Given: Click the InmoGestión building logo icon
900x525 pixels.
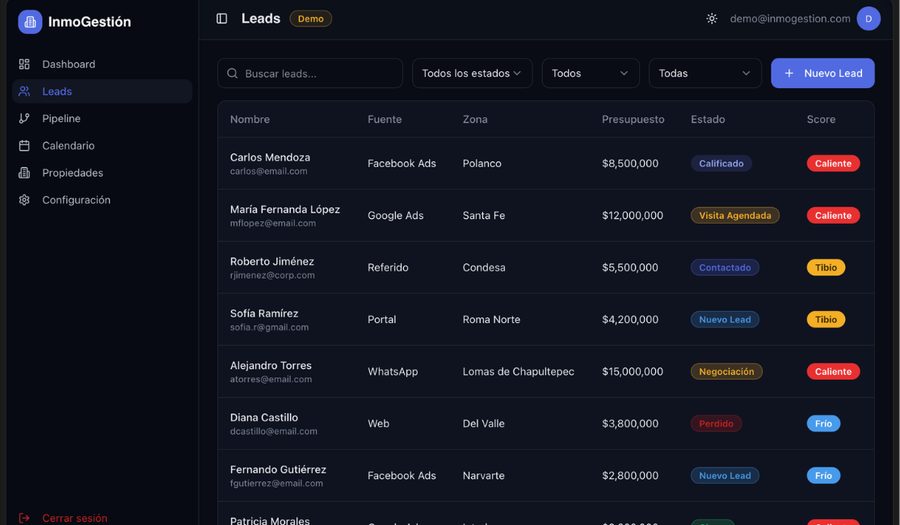Looking at the screenshot, I should 30,22.
